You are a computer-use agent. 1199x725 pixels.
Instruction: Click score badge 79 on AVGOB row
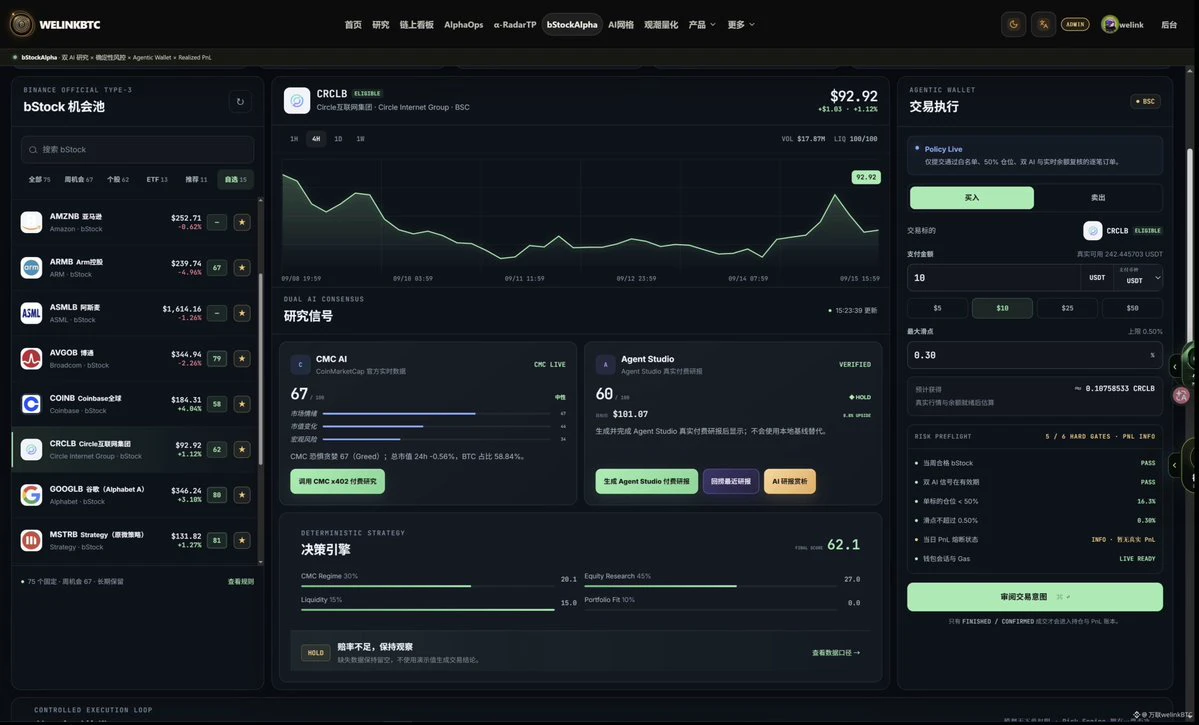pyautogui.click(x=217, y=359)
